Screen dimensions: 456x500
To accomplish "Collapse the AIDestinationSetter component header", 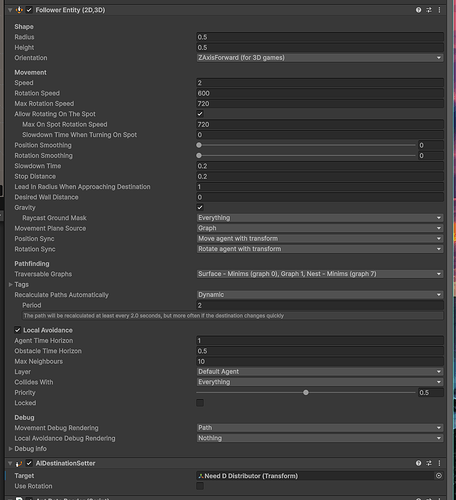I will click(x=10, y=463).
